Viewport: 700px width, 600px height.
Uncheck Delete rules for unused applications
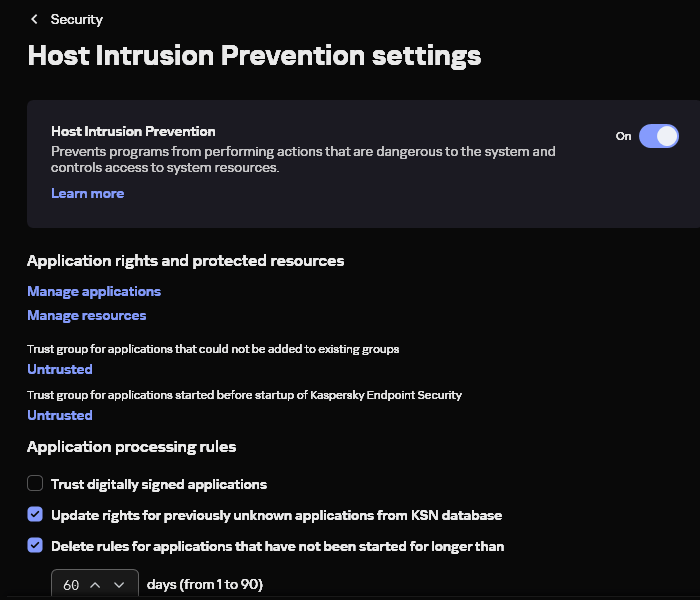coord(35,546)
